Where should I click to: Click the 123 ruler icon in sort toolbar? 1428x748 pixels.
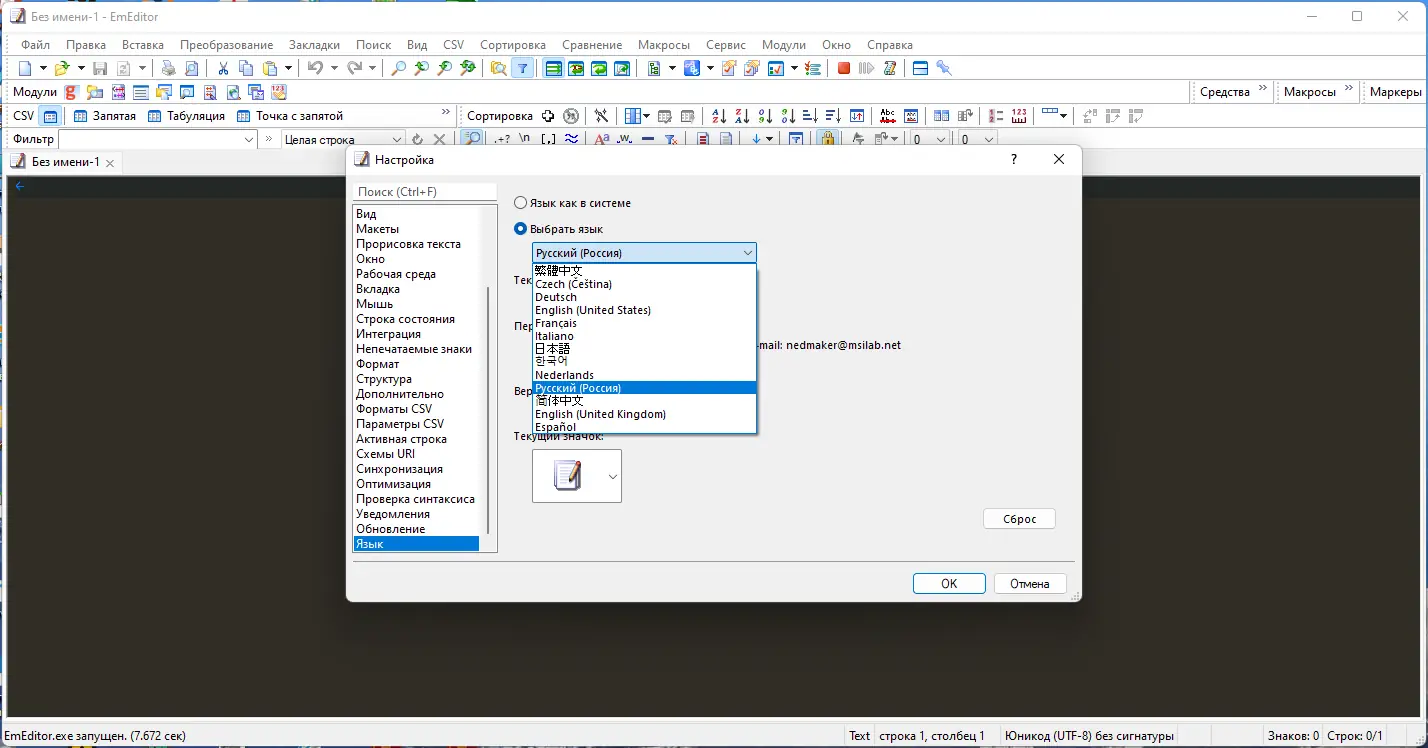point(1019,116)
